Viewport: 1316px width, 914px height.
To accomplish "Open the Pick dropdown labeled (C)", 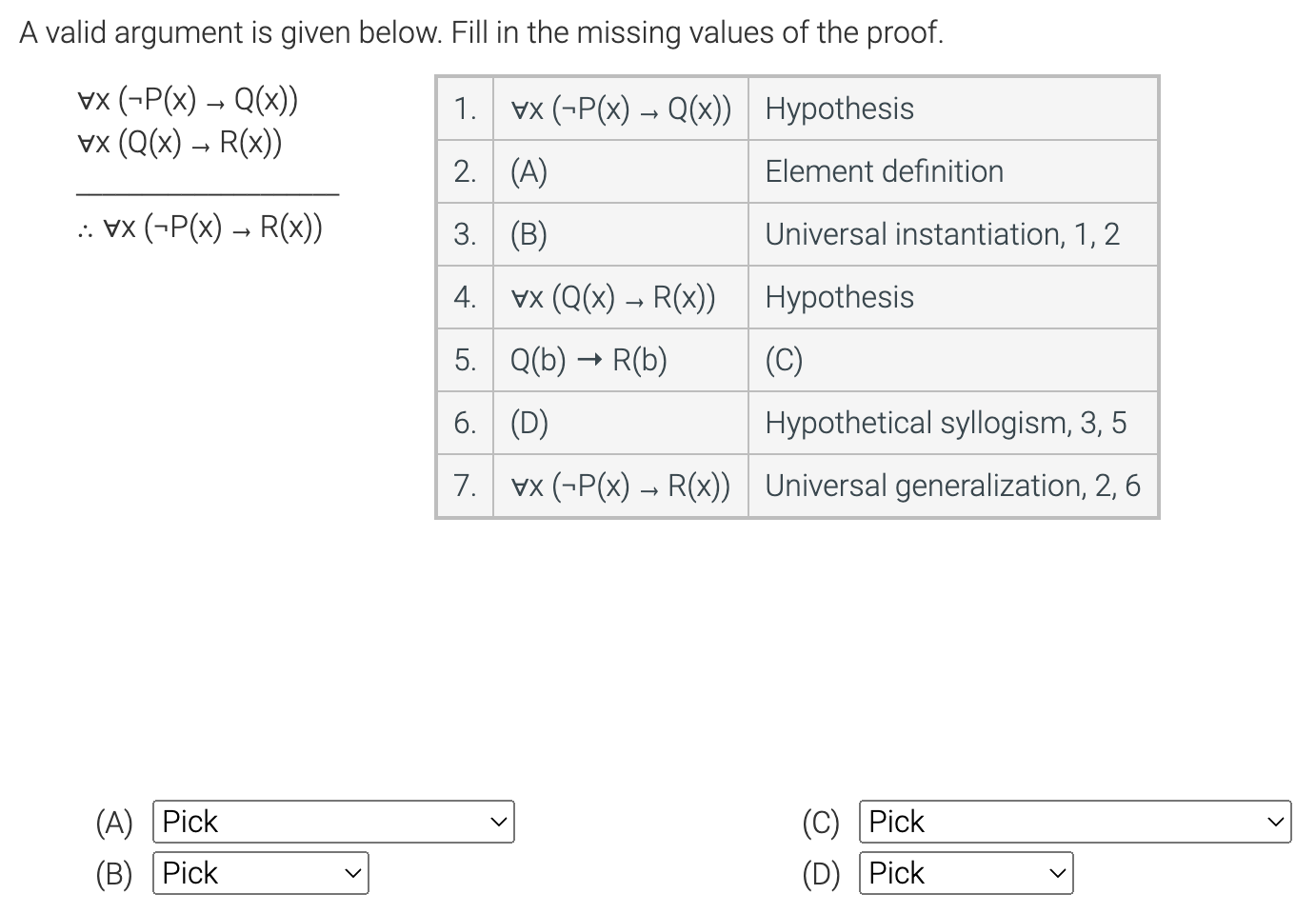I will pyautogui.click(x=1075, y=822).
